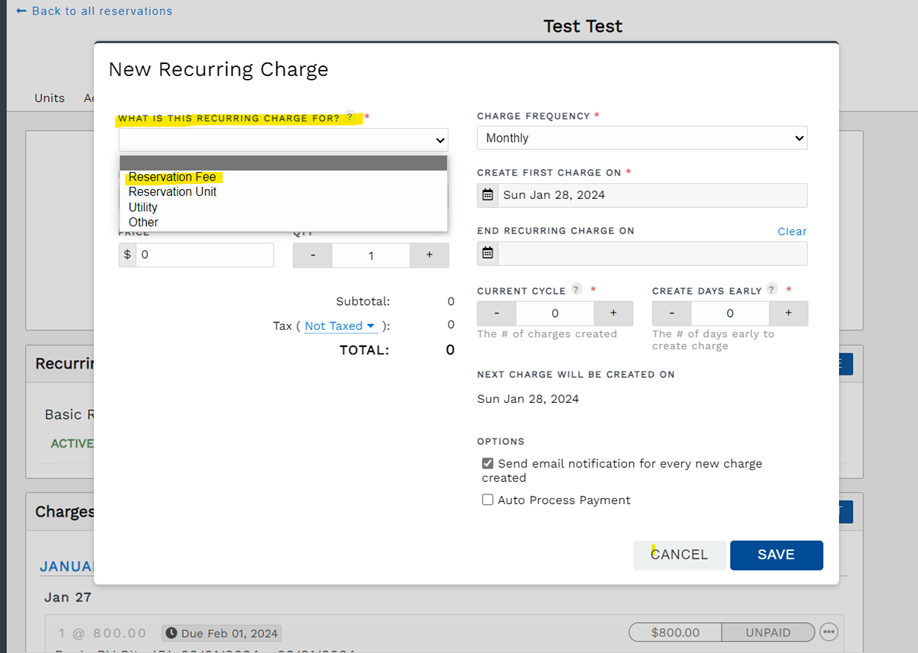Open calendar picker for Create First Charge On
The image size is (918, 653).
488,195
